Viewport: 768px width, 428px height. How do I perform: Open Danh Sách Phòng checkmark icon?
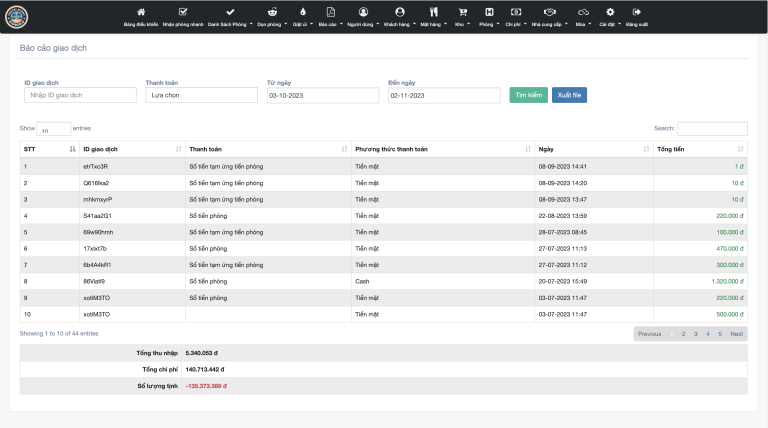point(230,12)
